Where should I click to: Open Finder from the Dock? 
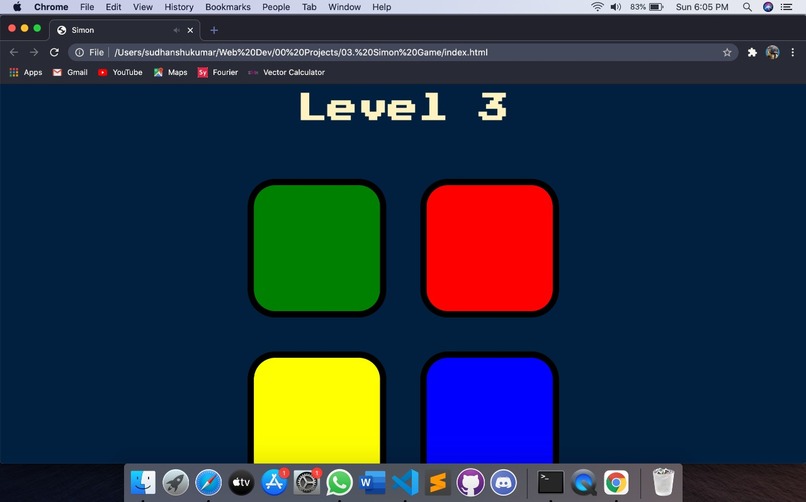[x=143, y=482]
